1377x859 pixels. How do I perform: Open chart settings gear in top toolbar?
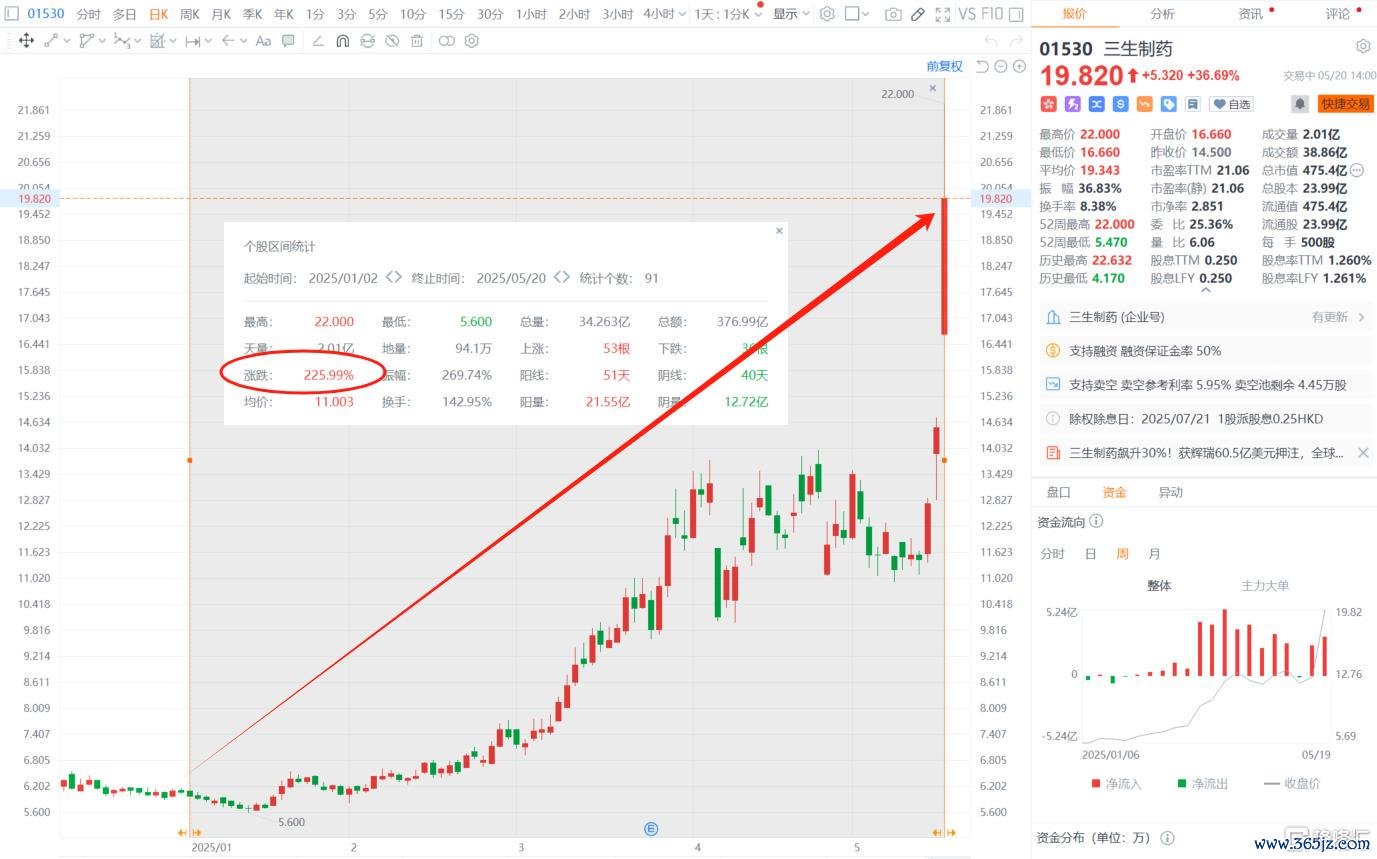pos(827,14)
